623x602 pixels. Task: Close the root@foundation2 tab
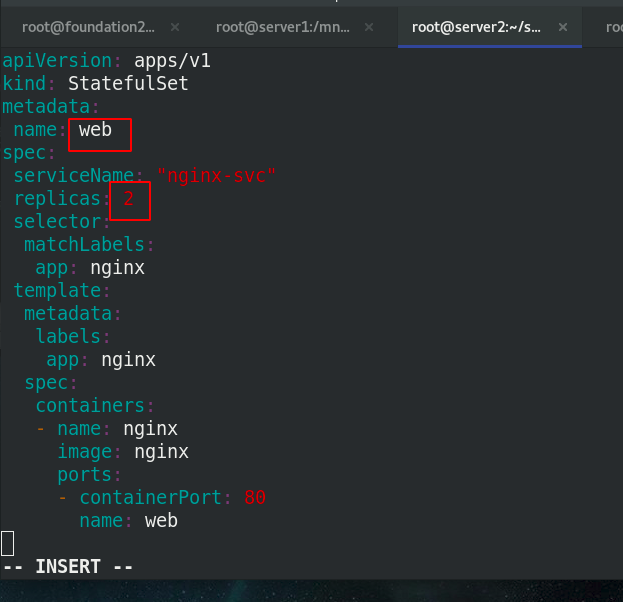[x=175, y=27]
